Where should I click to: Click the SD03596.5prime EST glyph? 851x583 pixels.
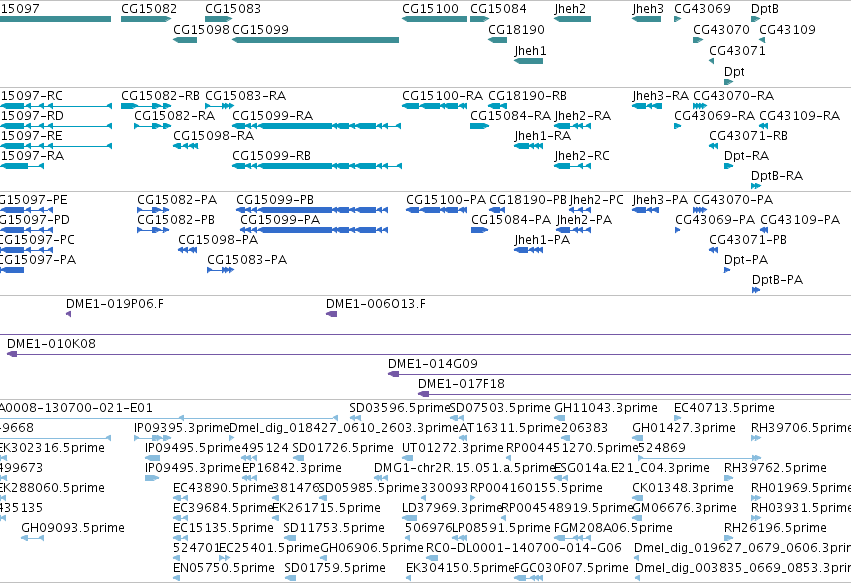click(355, 418)
